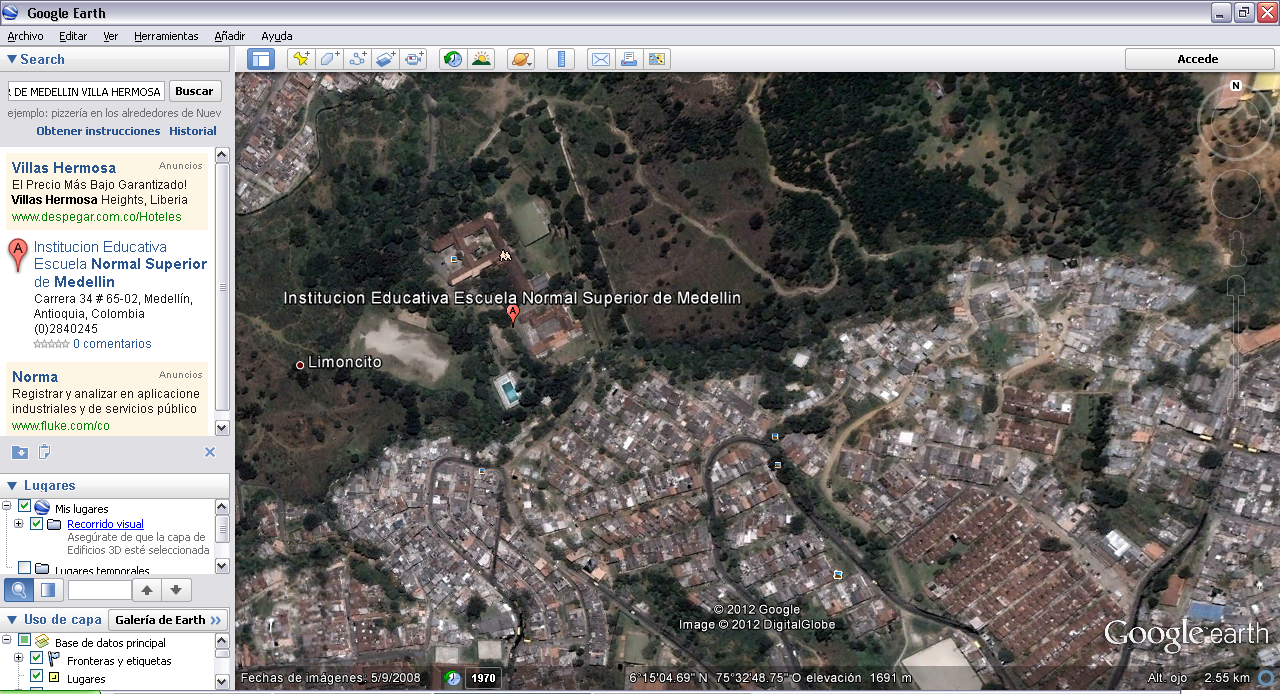Clear search results with the X

click(210, 452)
